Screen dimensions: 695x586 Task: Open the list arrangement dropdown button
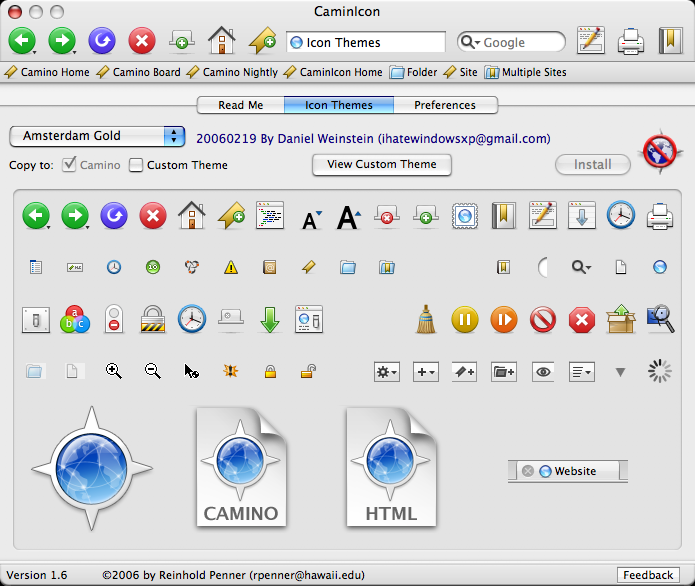coord(582,372)
